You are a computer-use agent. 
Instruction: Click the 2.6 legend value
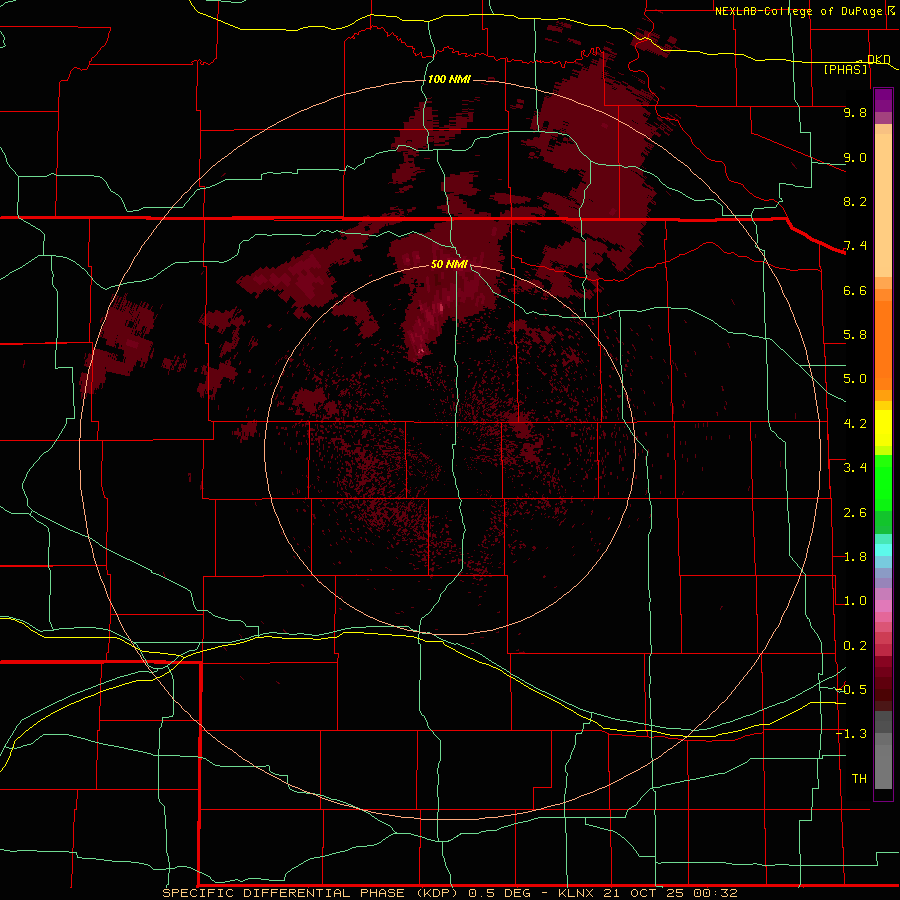pyautogui.click(x=855, y=513)
